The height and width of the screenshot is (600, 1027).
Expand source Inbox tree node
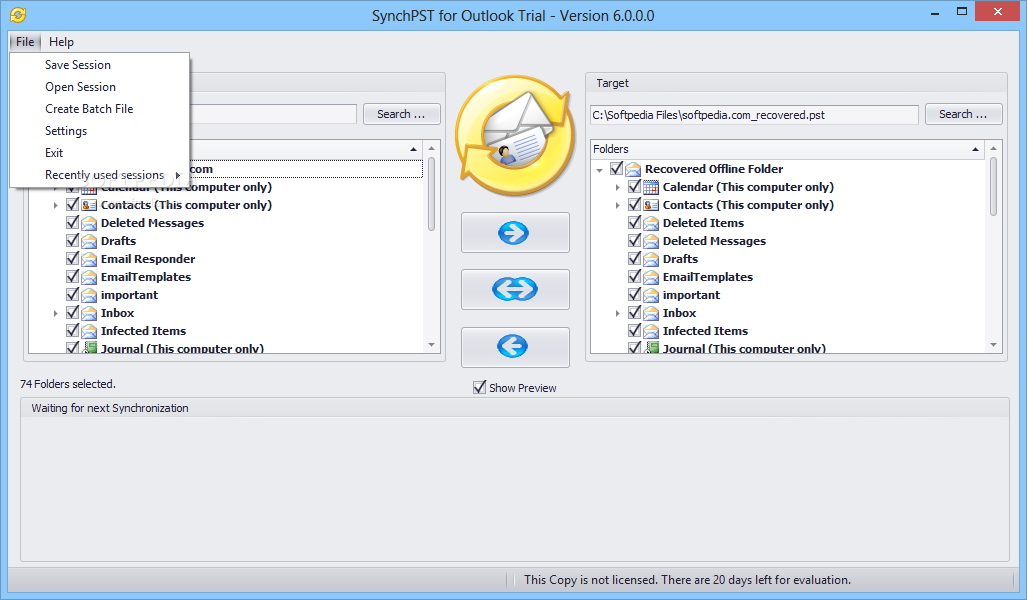56,314
